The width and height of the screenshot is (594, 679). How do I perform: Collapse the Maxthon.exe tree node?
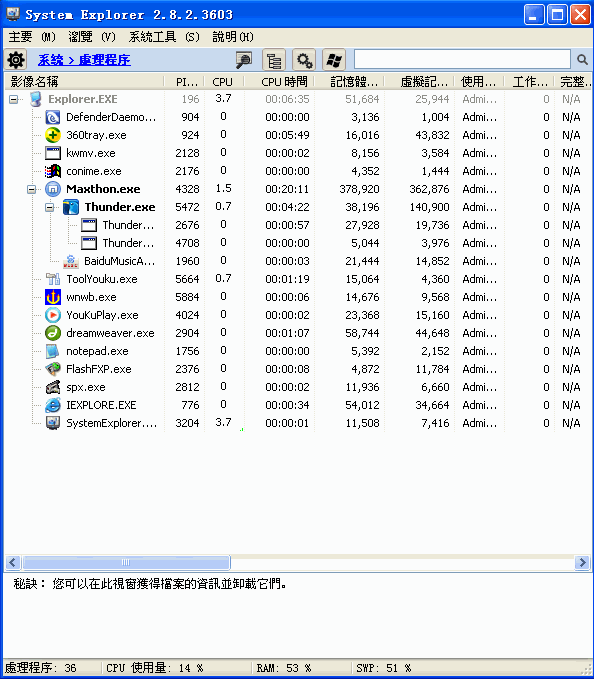click(31, 190)
